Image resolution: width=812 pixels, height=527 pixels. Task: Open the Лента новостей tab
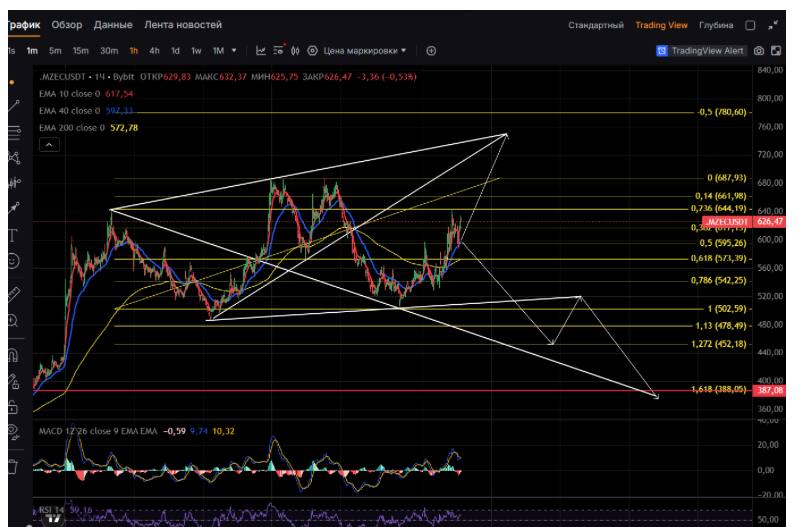pyautogui.click(x=183, y=25)
